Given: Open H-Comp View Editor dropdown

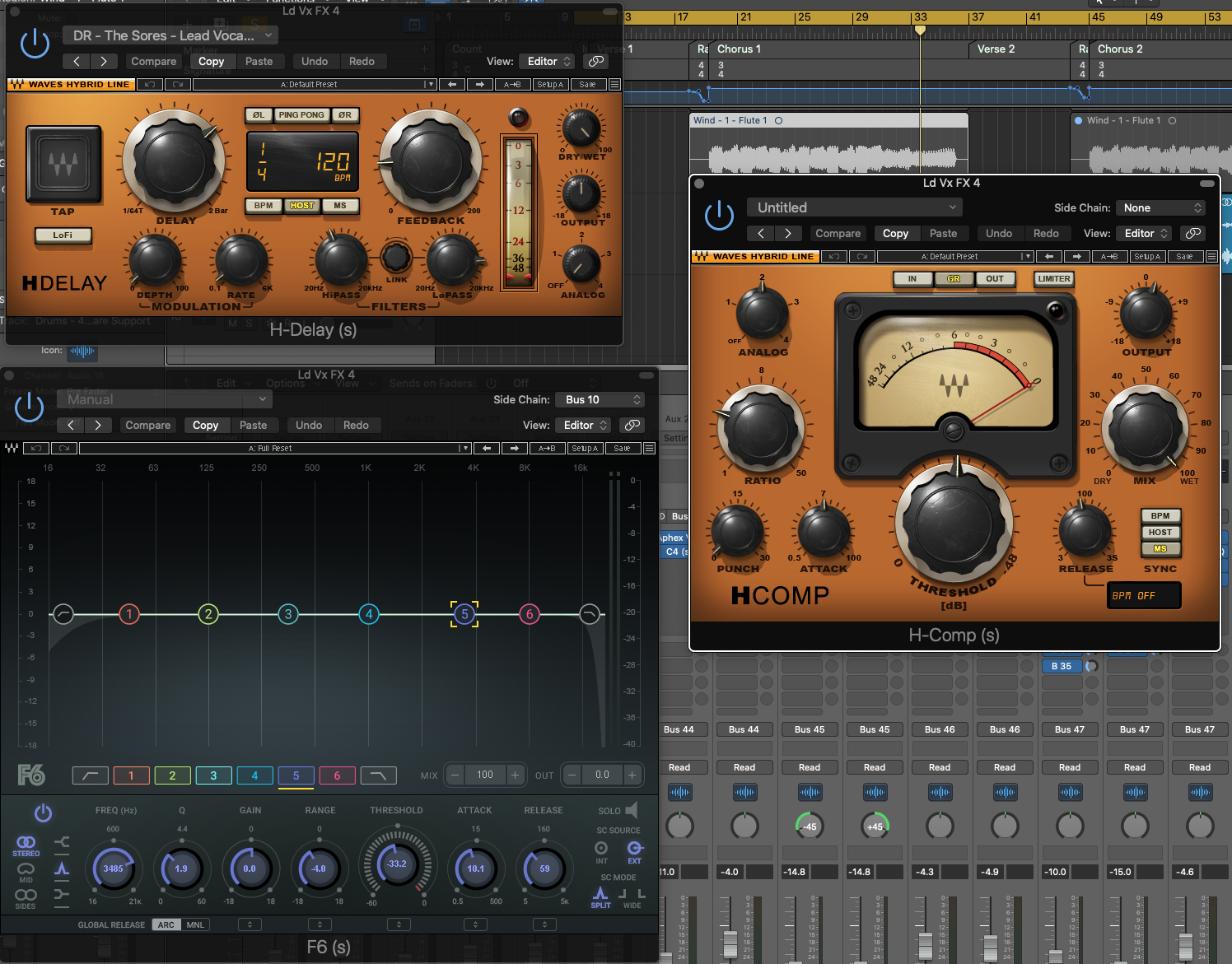Looking at the screenshot, I should point(1144,234).
